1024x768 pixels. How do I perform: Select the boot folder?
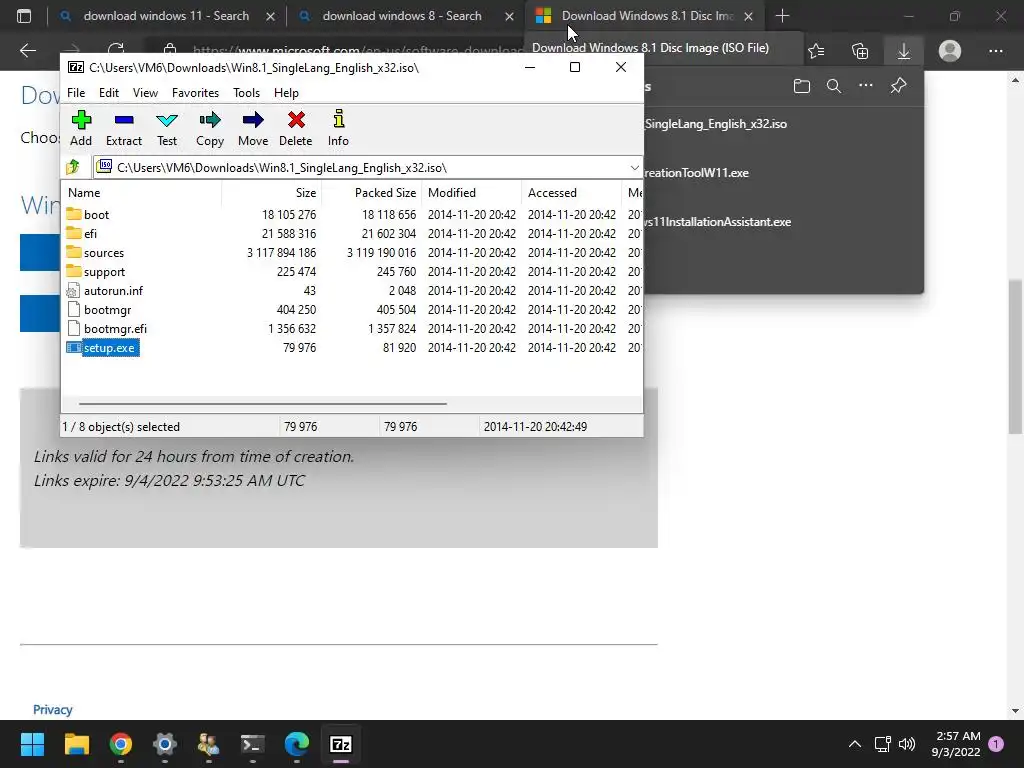click(96, 215)
